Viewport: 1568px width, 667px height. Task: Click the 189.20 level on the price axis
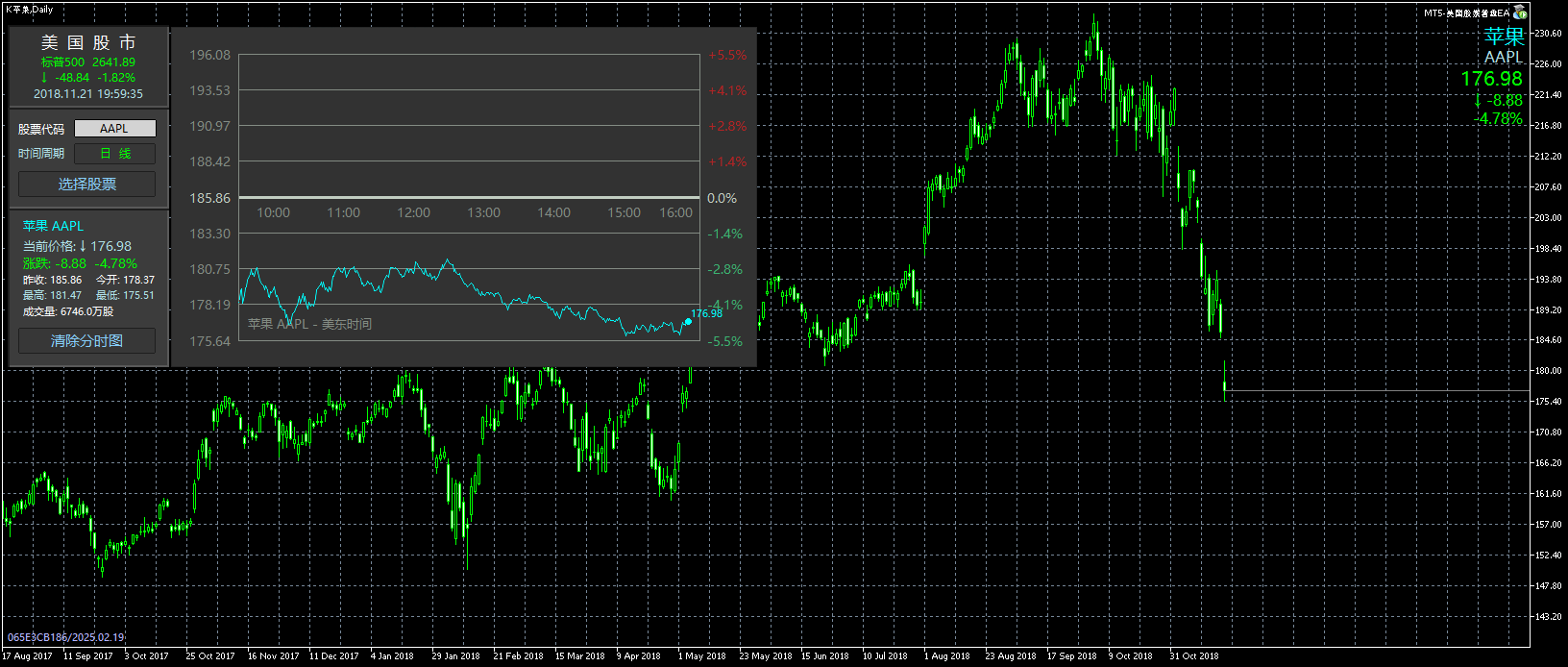coord(1548,310)
